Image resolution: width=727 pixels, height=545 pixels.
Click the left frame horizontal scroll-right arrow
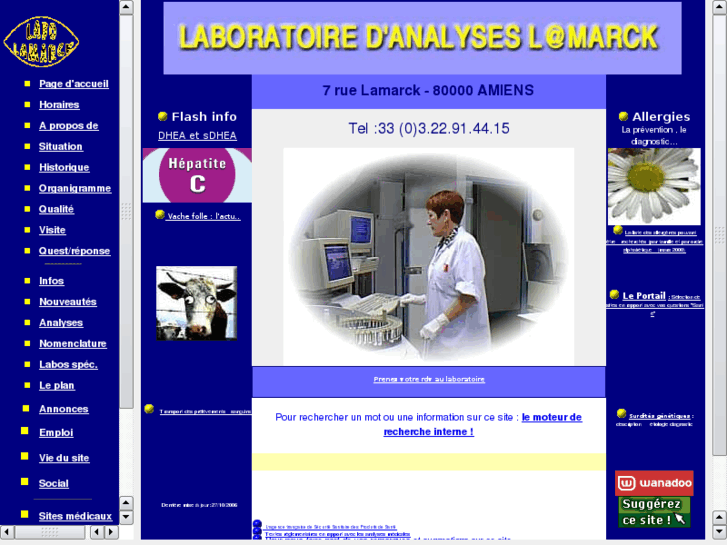(x=111, y=532)
